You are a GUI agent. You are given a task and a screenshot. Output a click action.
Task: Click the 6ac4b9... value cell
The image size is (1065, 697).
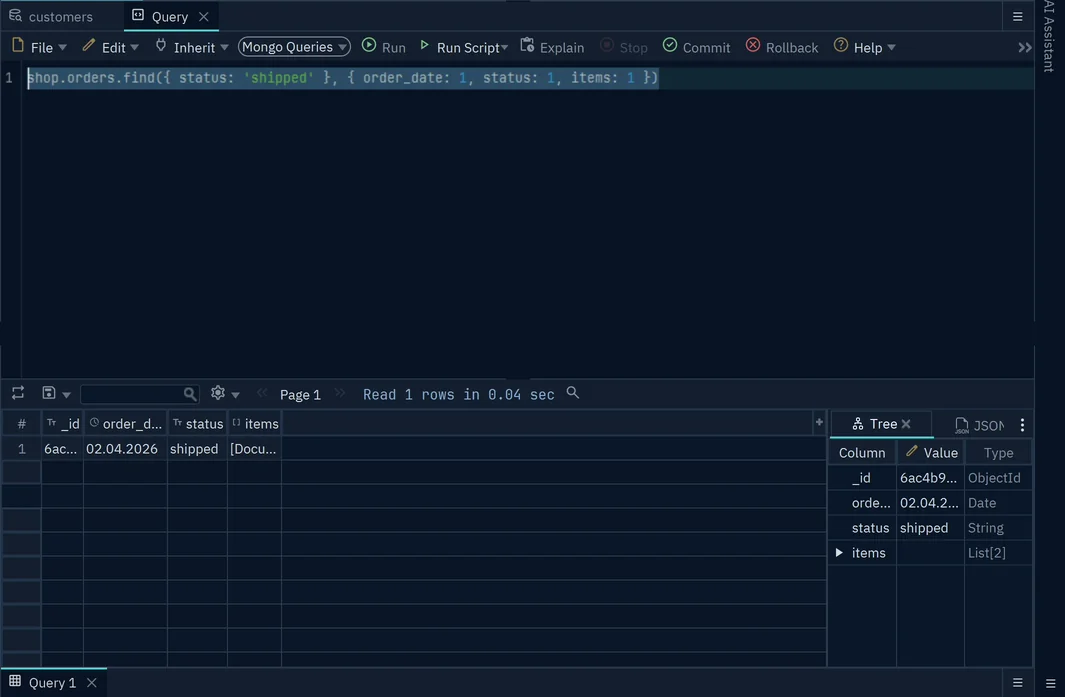(x=930, y=478)
